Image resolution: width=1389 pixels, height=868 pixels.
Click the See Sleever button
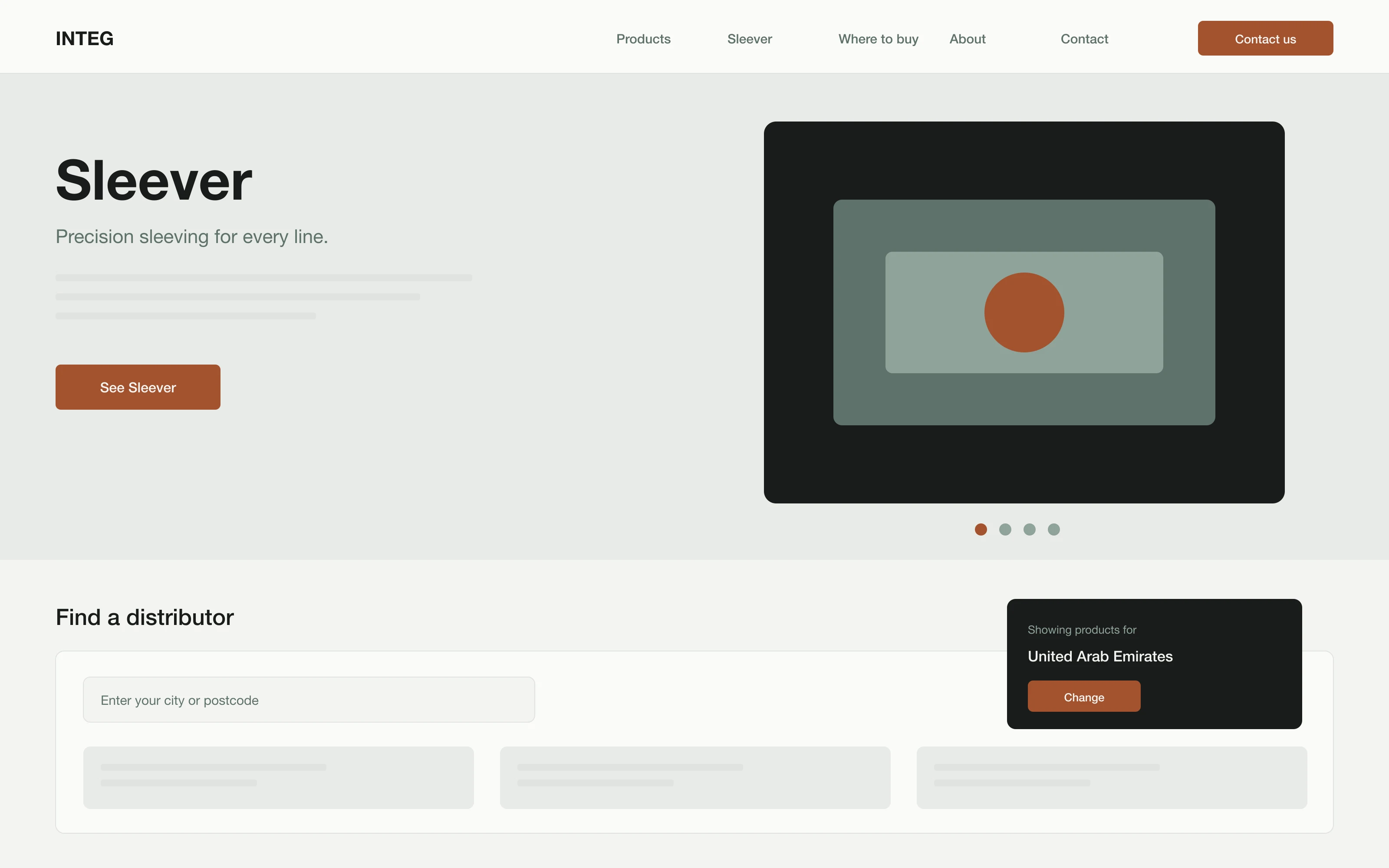click(138, 387)
